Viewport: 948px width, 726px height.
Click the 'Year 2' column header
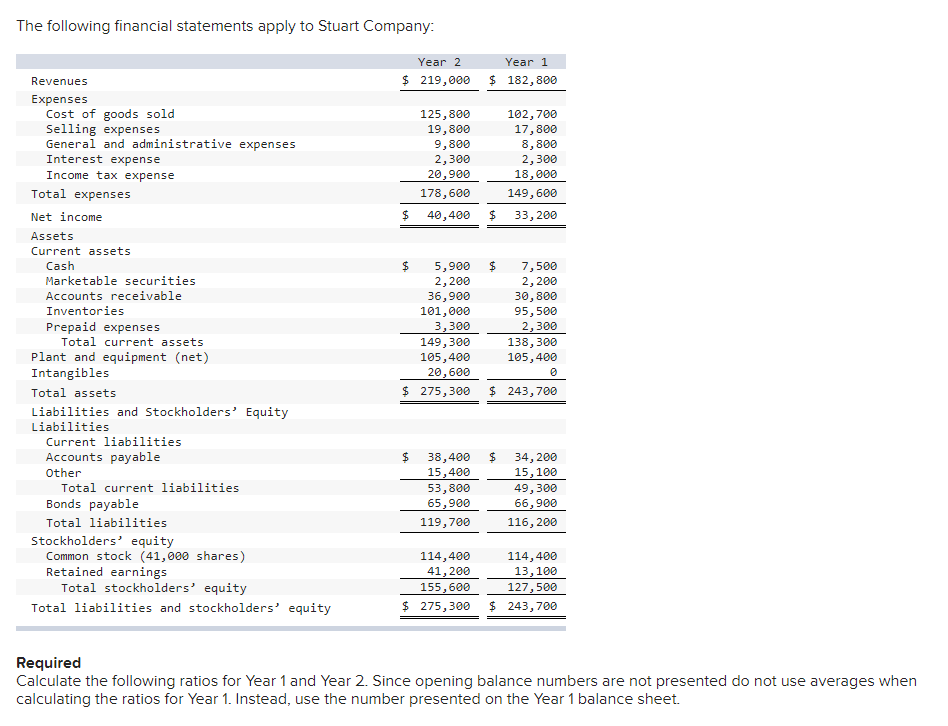tap(439, 62)
